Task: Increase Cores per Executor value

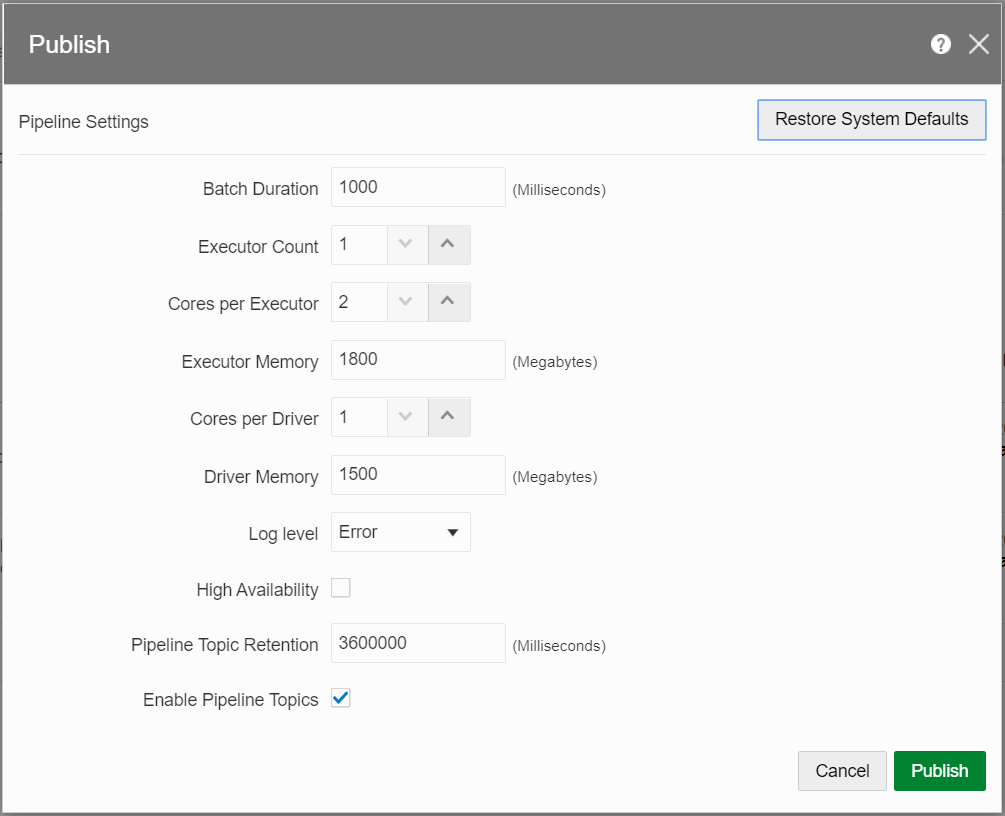Action: click(449, 301)
